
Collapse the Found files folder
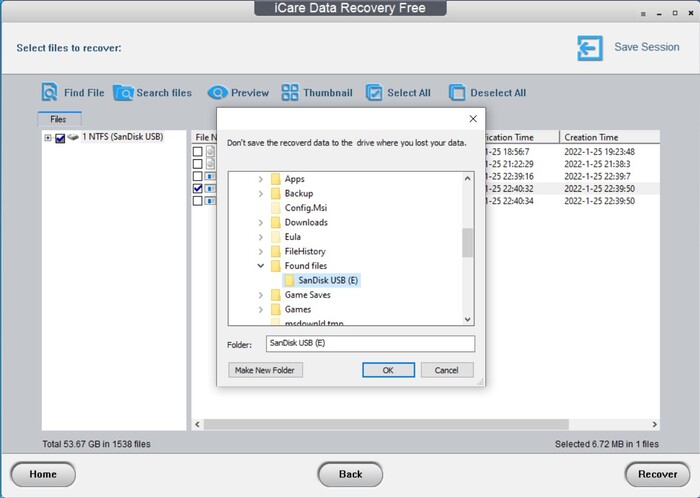[261, 266]
